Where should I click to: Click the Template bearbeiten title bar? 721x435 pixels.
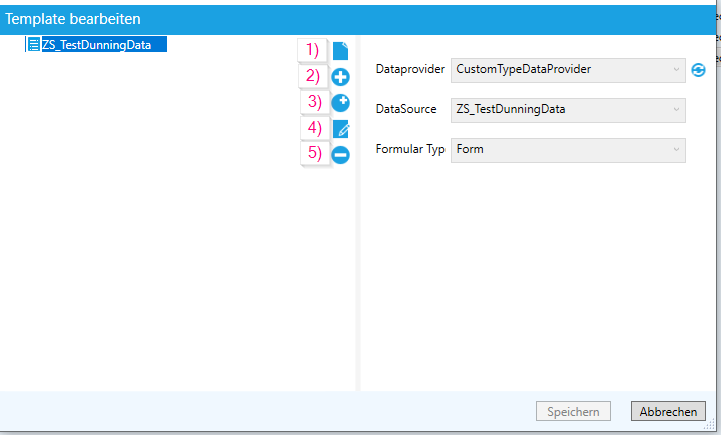[x=358, y=19]
